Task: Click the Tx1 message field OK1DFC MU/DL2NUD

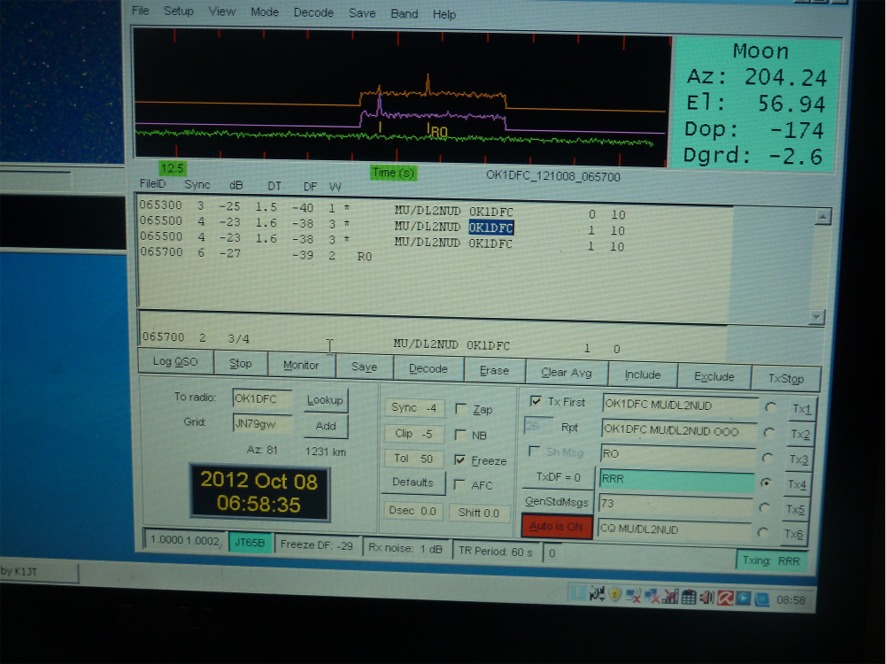Action: click(680, 405)
